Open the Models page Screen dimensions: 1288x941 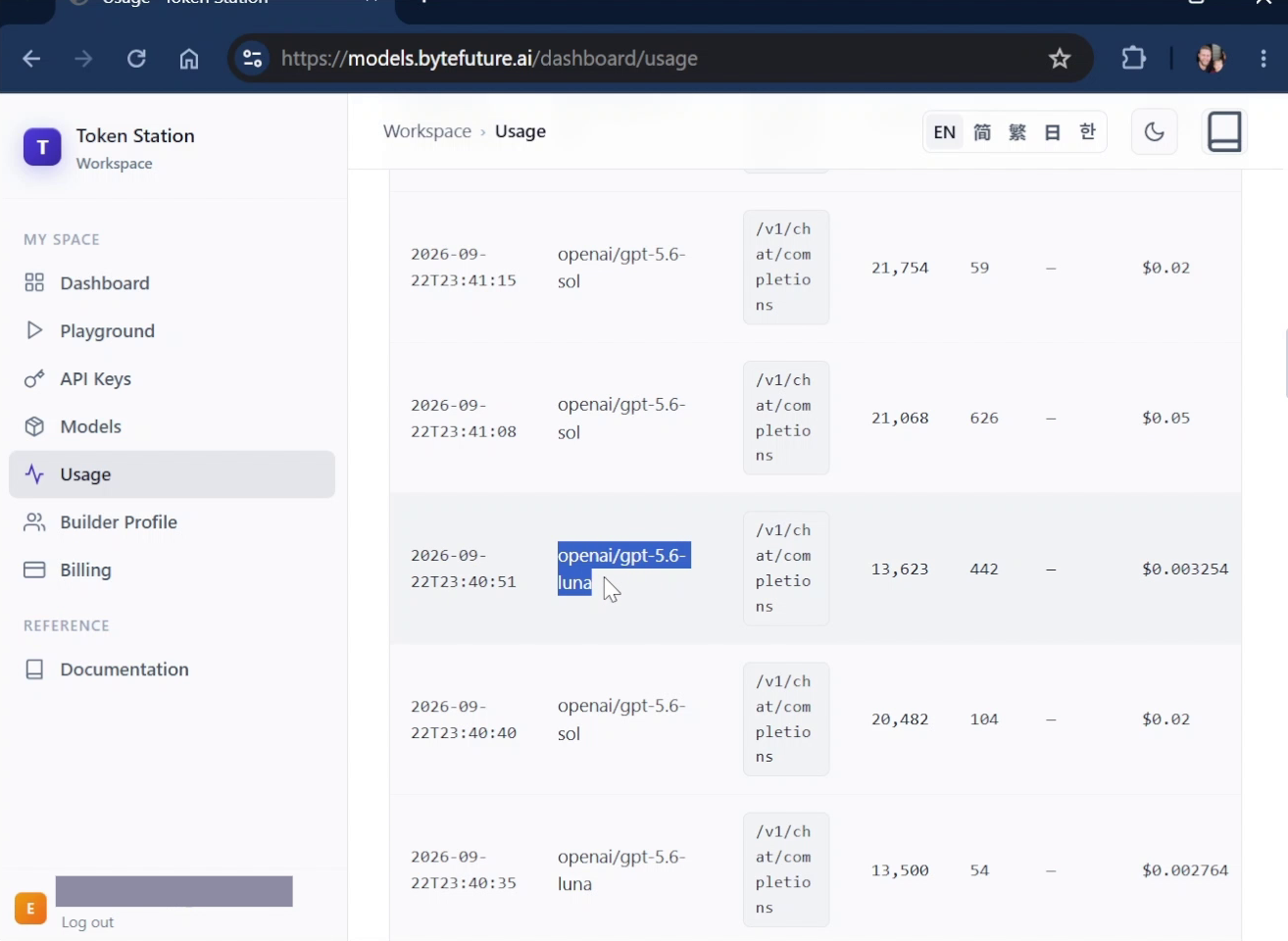(x=172, y=426)
